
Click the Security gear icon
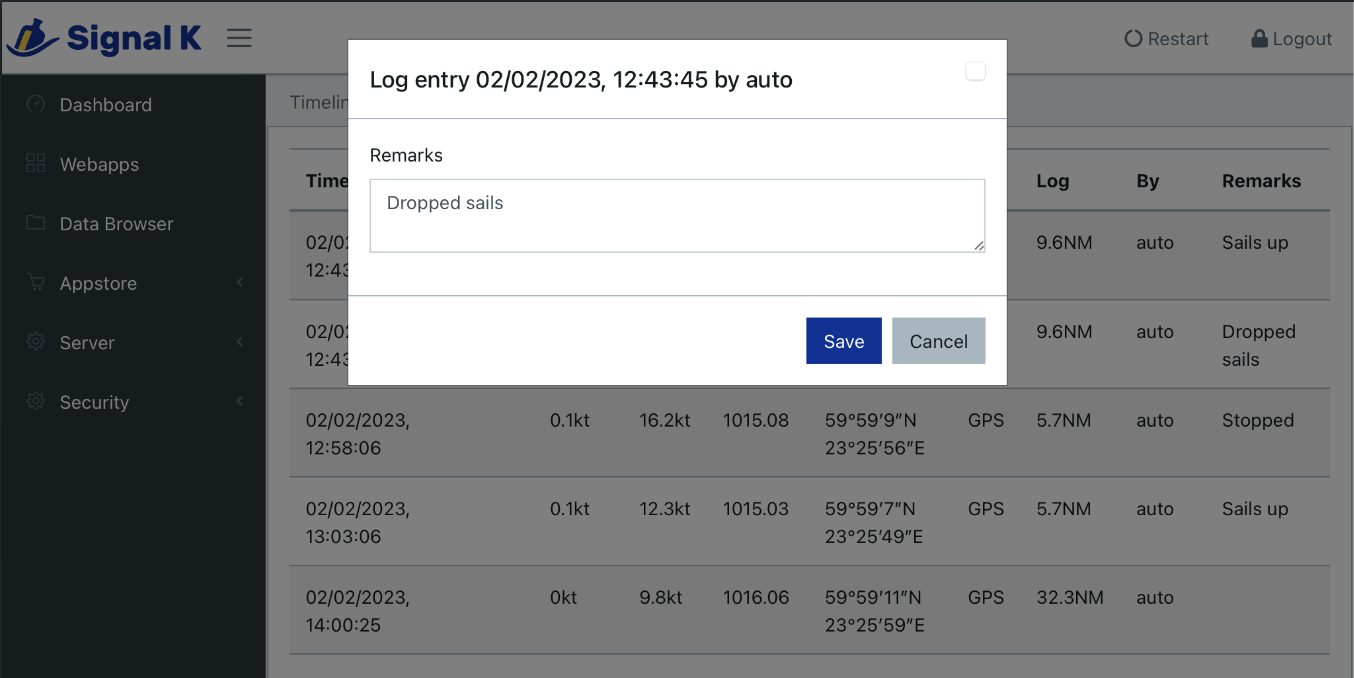tap(36, 402)
